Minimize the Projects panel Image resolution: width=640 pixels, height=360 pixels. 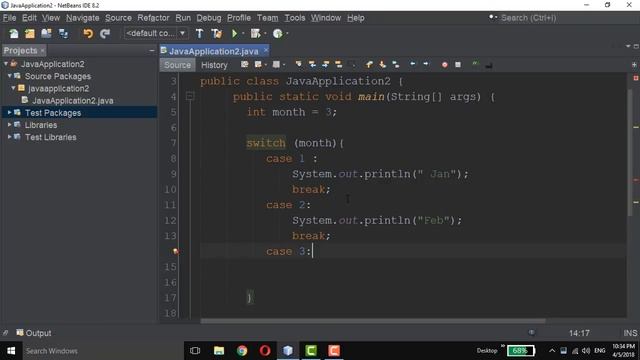152,50
